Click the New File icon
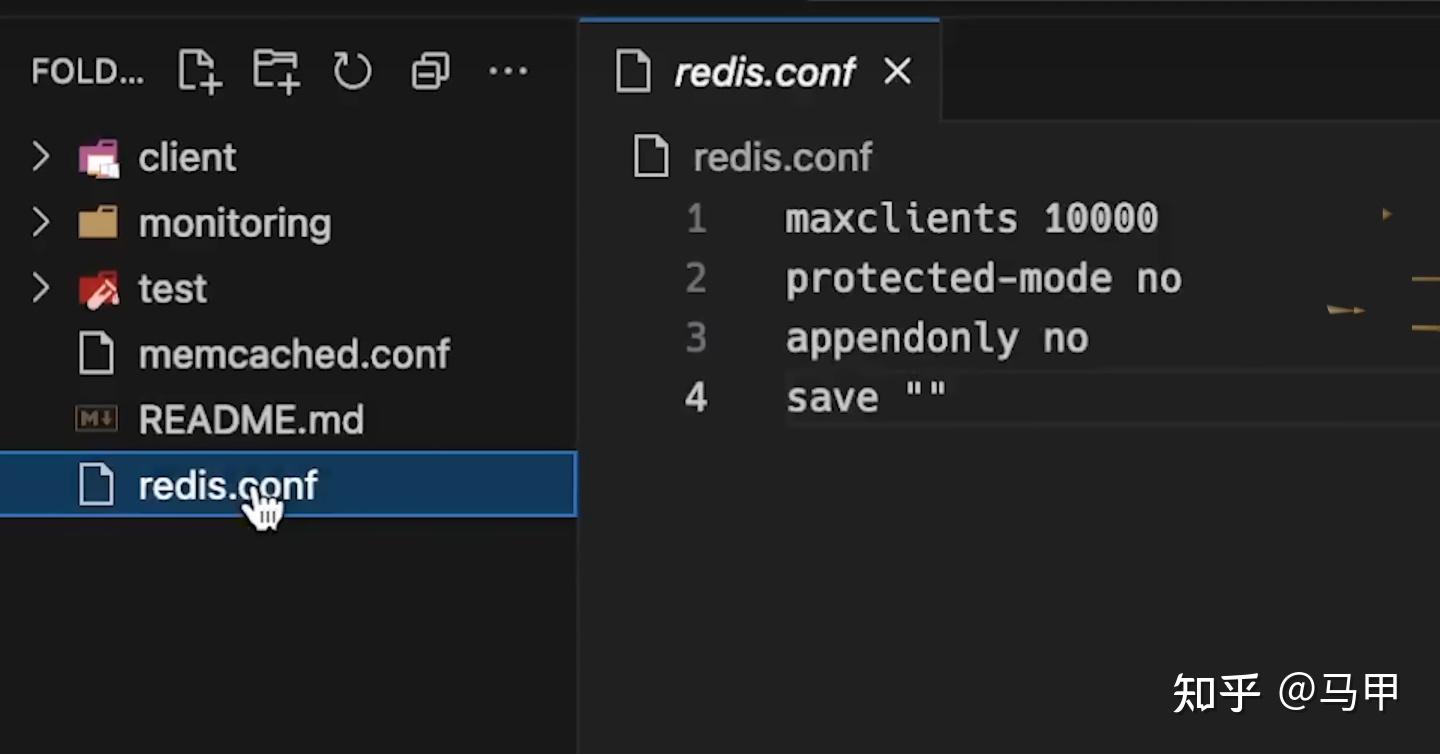This screenshot has width=1440, height=754. pyautogui.click(x=198, y=70)
